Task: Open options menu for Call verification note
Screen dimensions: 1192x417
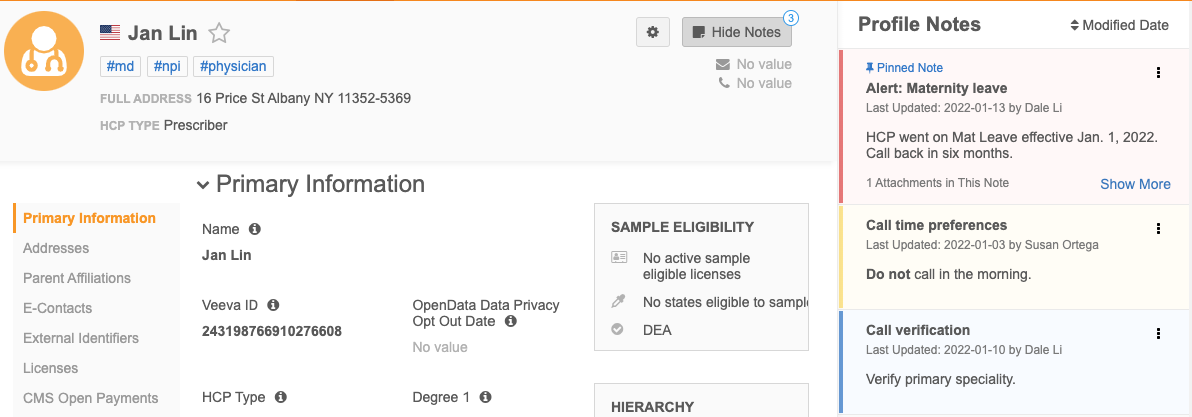Action: (1158, 334)
